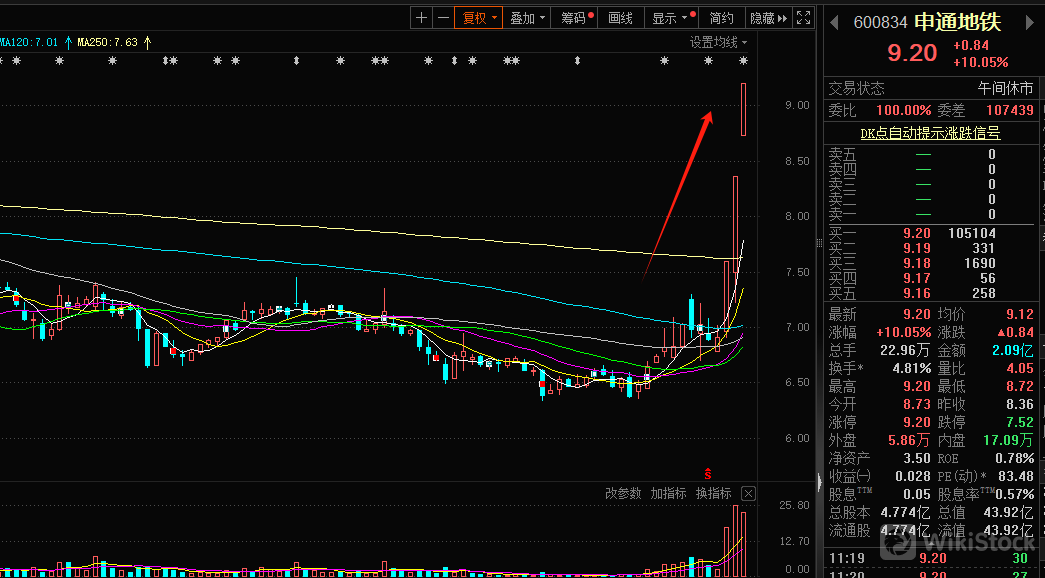Click the MA250 yellow up arrow
The width and height of the screenshot is (1045, 578).
148,42
